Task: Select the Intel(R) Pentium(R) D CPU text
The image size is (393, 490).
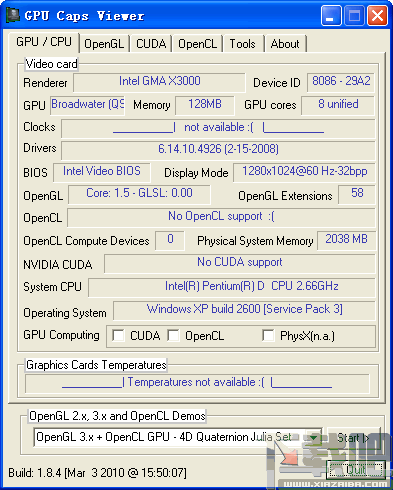Action: click(252, 286)
